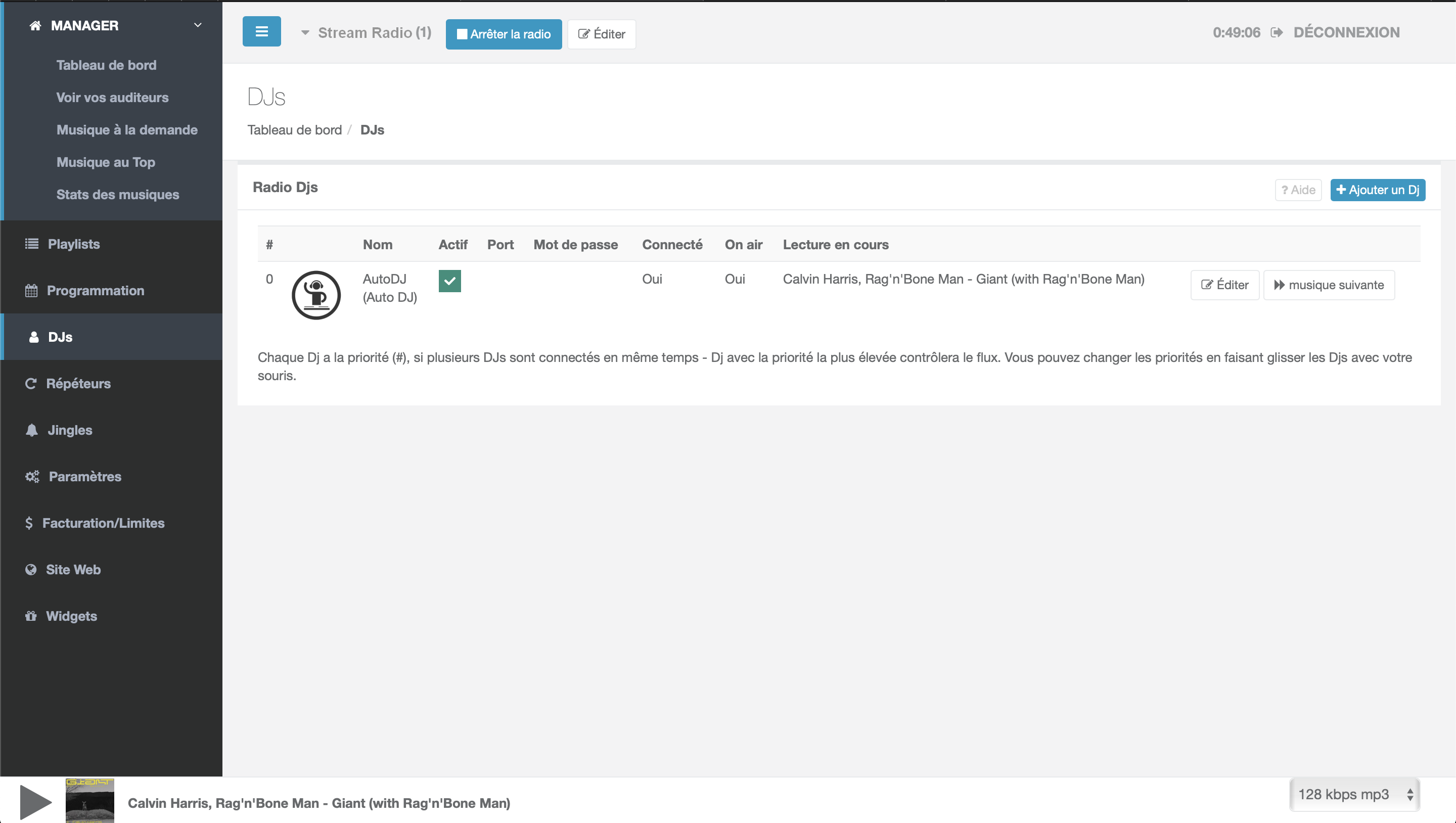Click the DÉCONNEXION logout link
The width and height of the screenshot is (1456, 823).
pos(1346,32)
